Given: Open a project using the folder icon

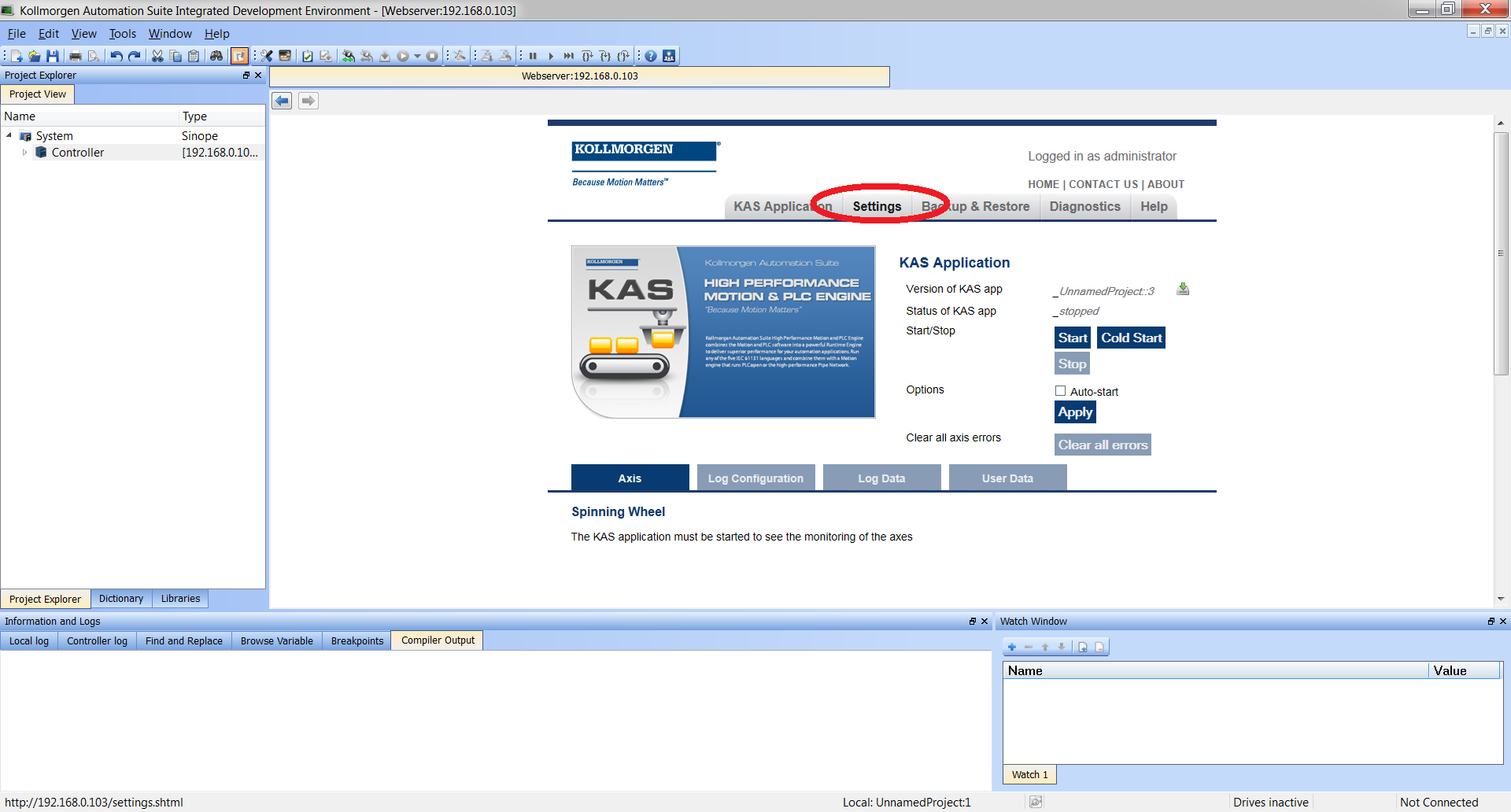Looking at the screenshot, I should coord(35,56).
